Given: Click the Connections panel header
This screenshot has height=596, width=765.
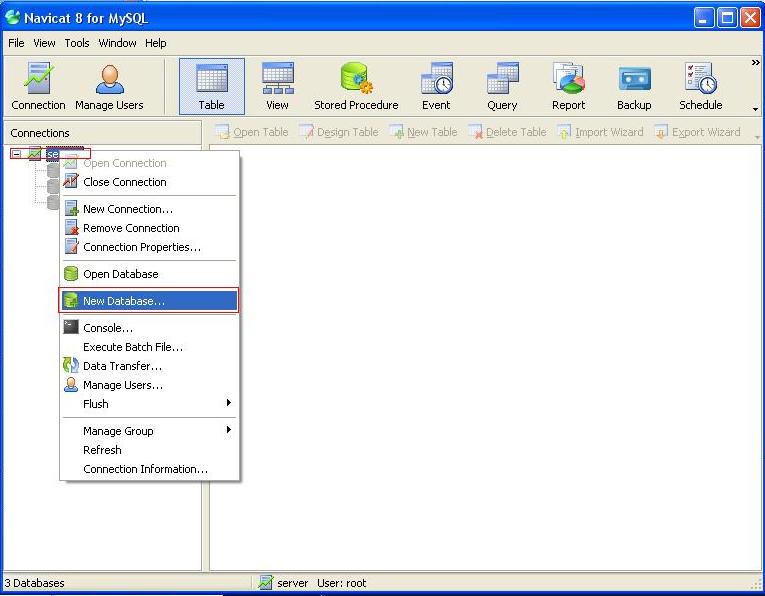Looking at the screenshot, I should (x=102, y=133).
